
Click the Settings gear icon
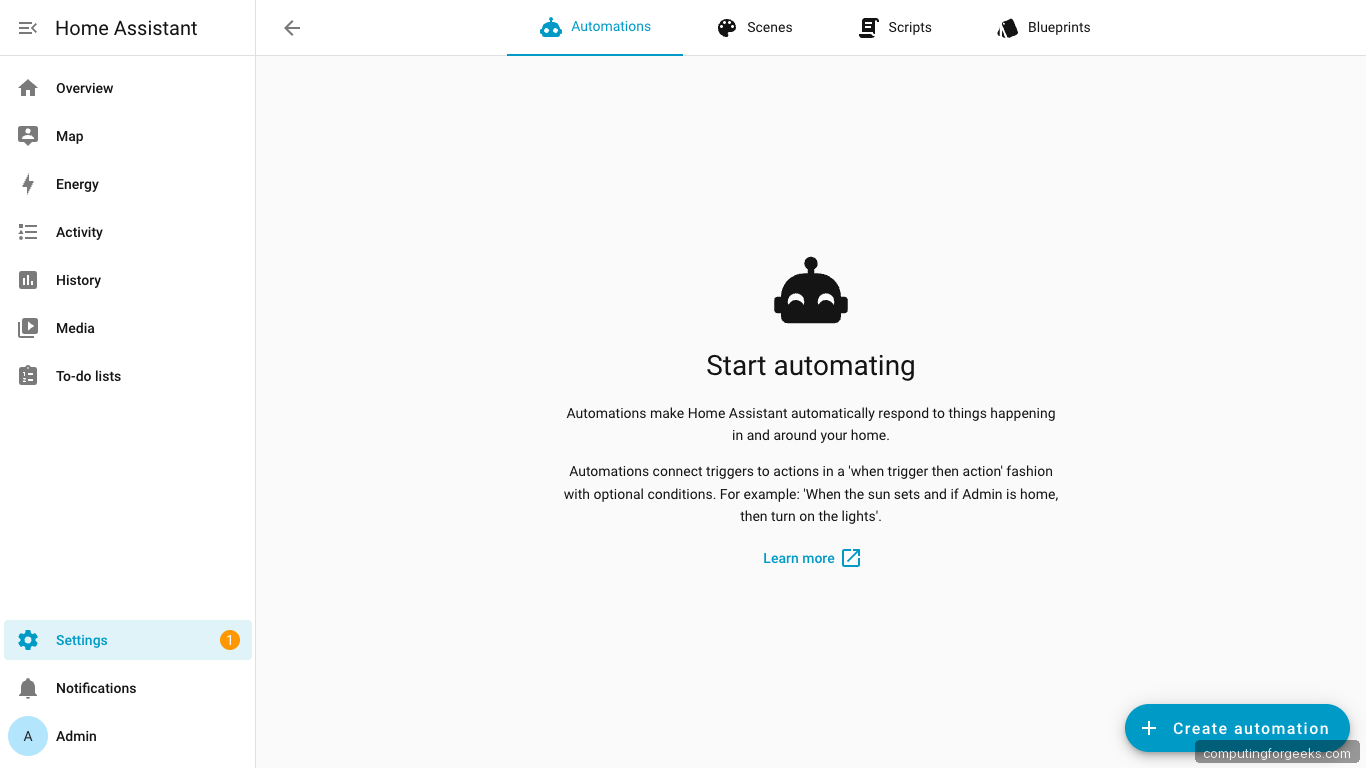(x=28, y=640)
